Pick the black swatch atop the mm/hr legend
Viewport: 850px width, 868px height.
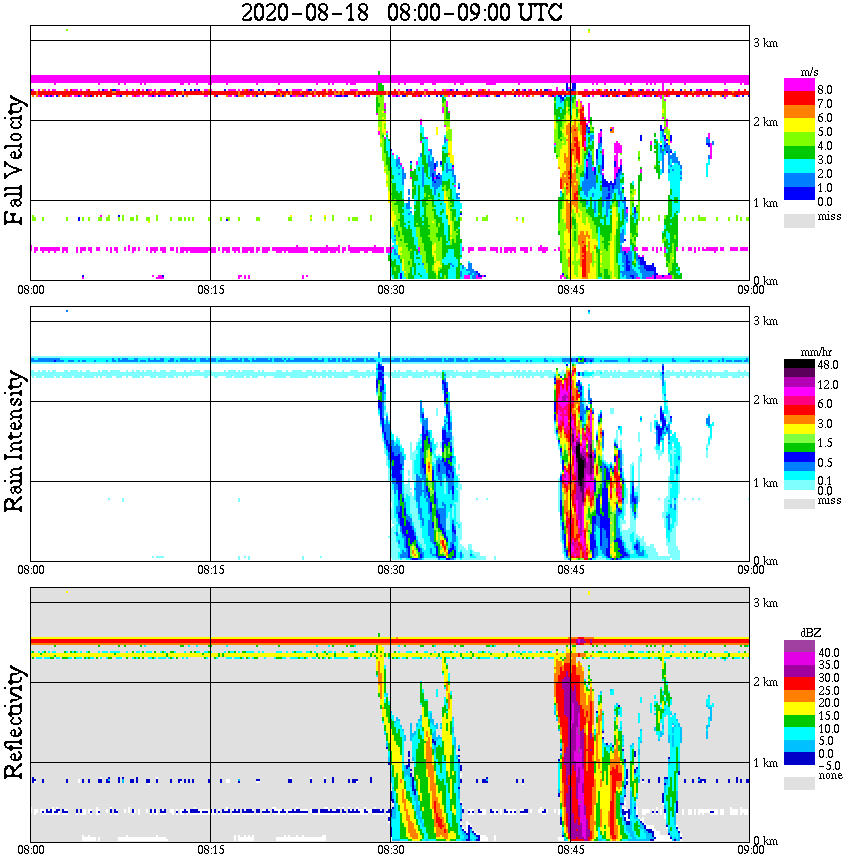point(799,364)
